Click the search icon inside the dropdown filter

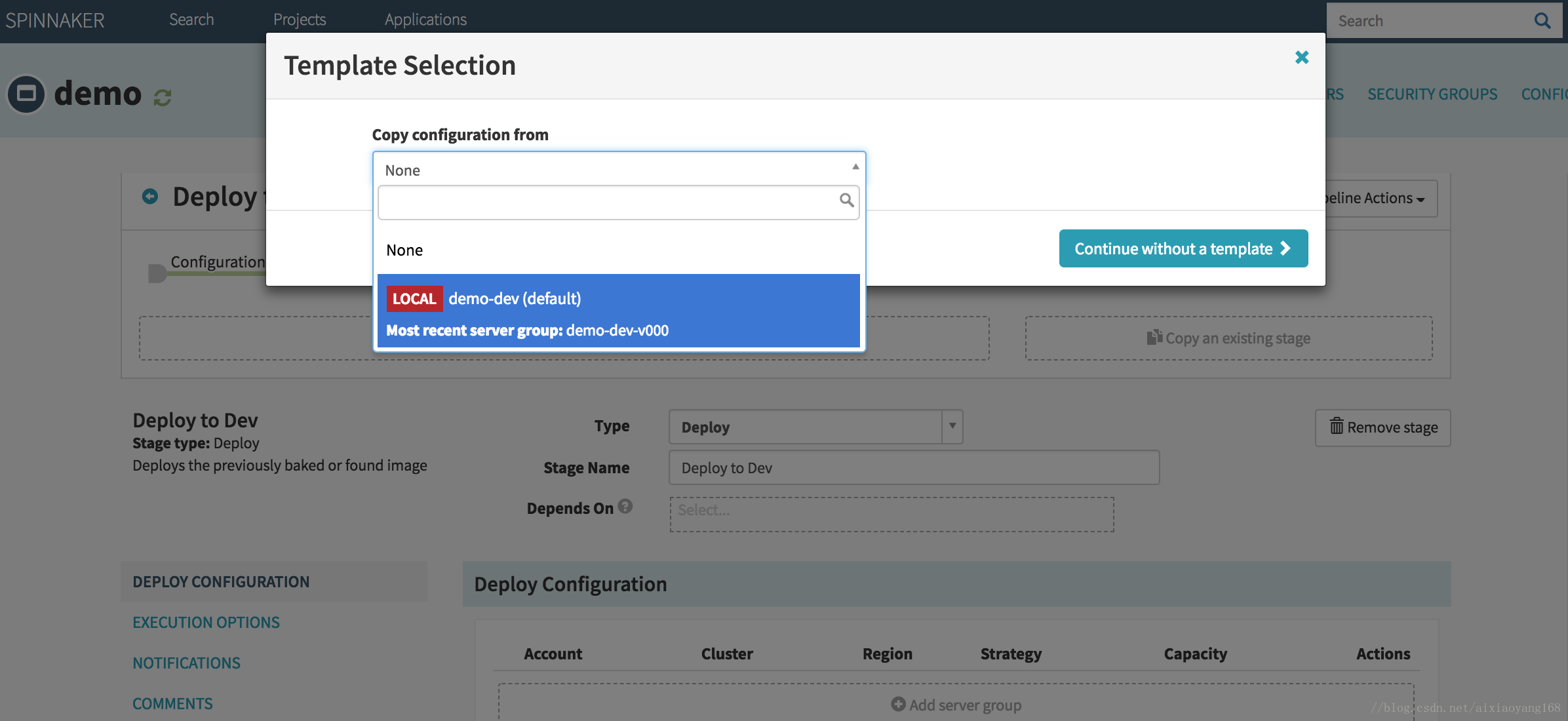pyautogui.click(x=846, y=200)
